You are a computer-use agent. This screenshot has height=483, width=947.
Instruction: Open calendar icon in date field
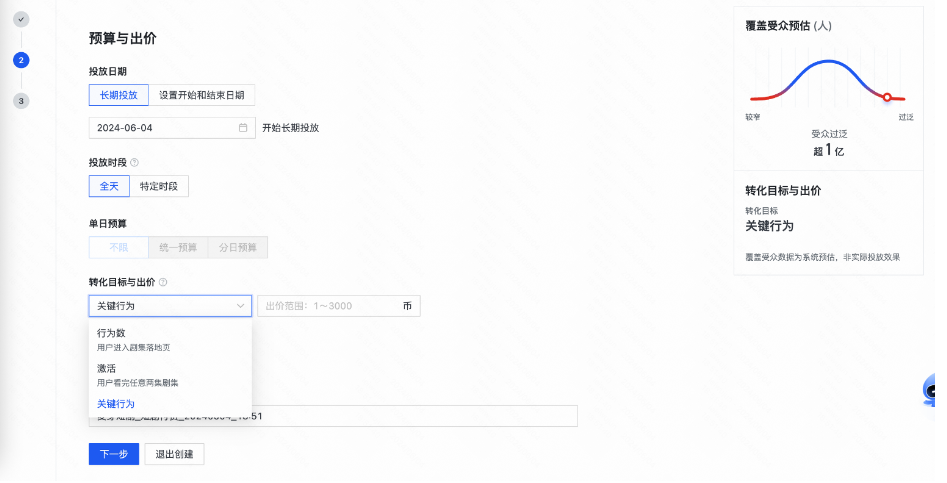click(243, 128)
